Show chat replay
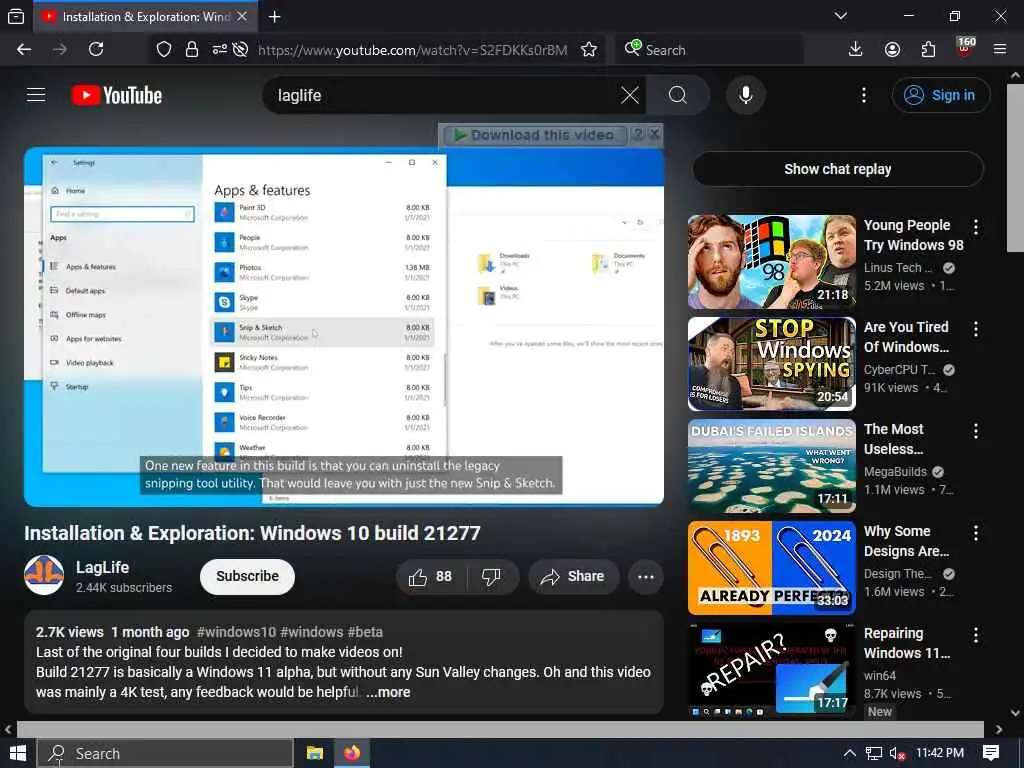This screenshot has height=768, width=1024. (838, 169)
